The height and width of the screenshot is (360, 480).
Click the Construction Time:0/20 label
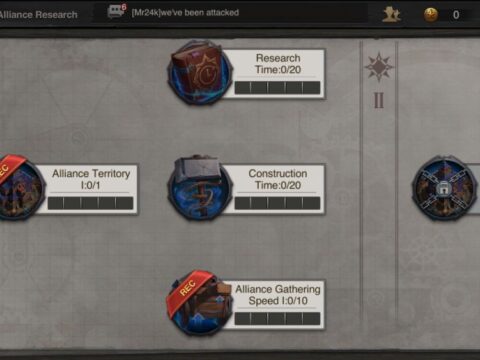coord(278,179)
